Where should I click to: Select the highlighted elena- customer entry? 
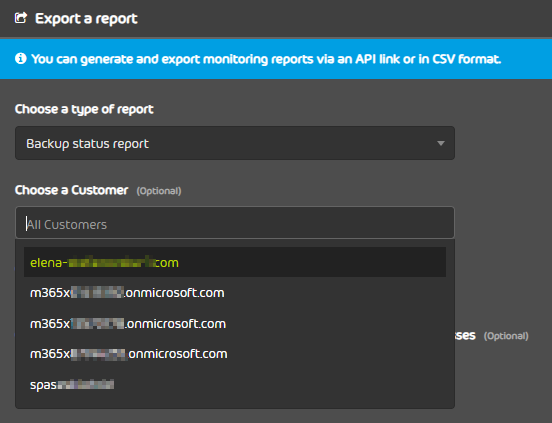235,262
